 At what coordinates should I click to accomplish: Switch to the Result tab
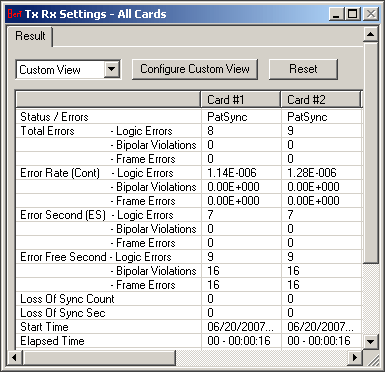[30, 36]
